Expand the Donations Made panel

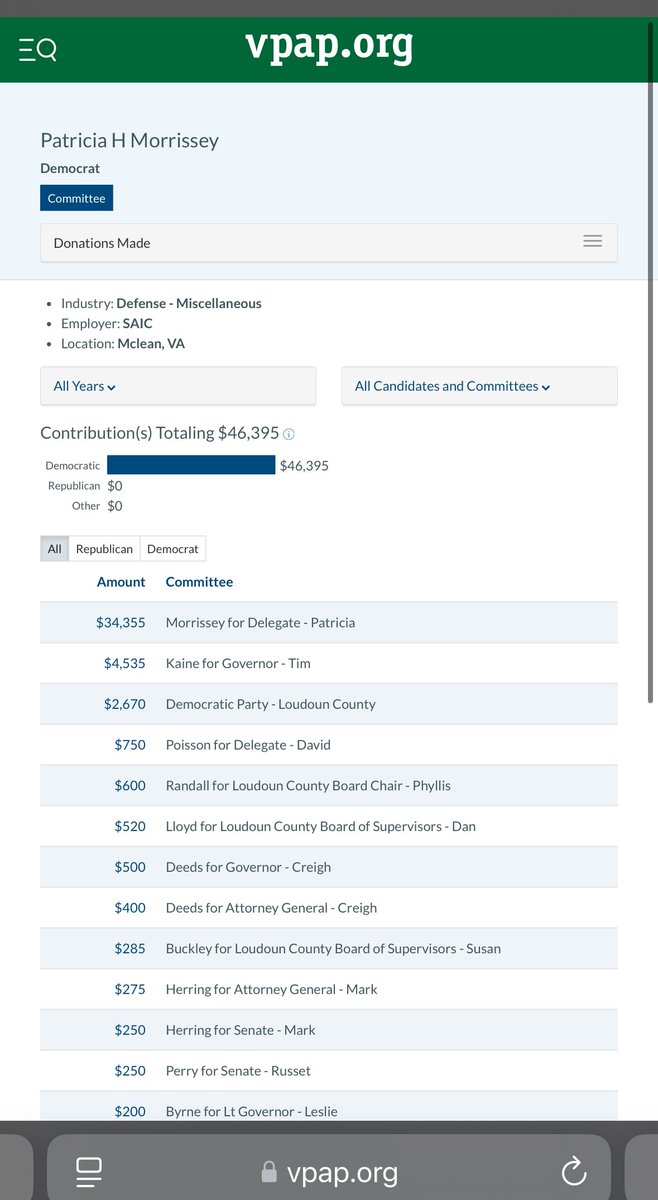(328, 243)
